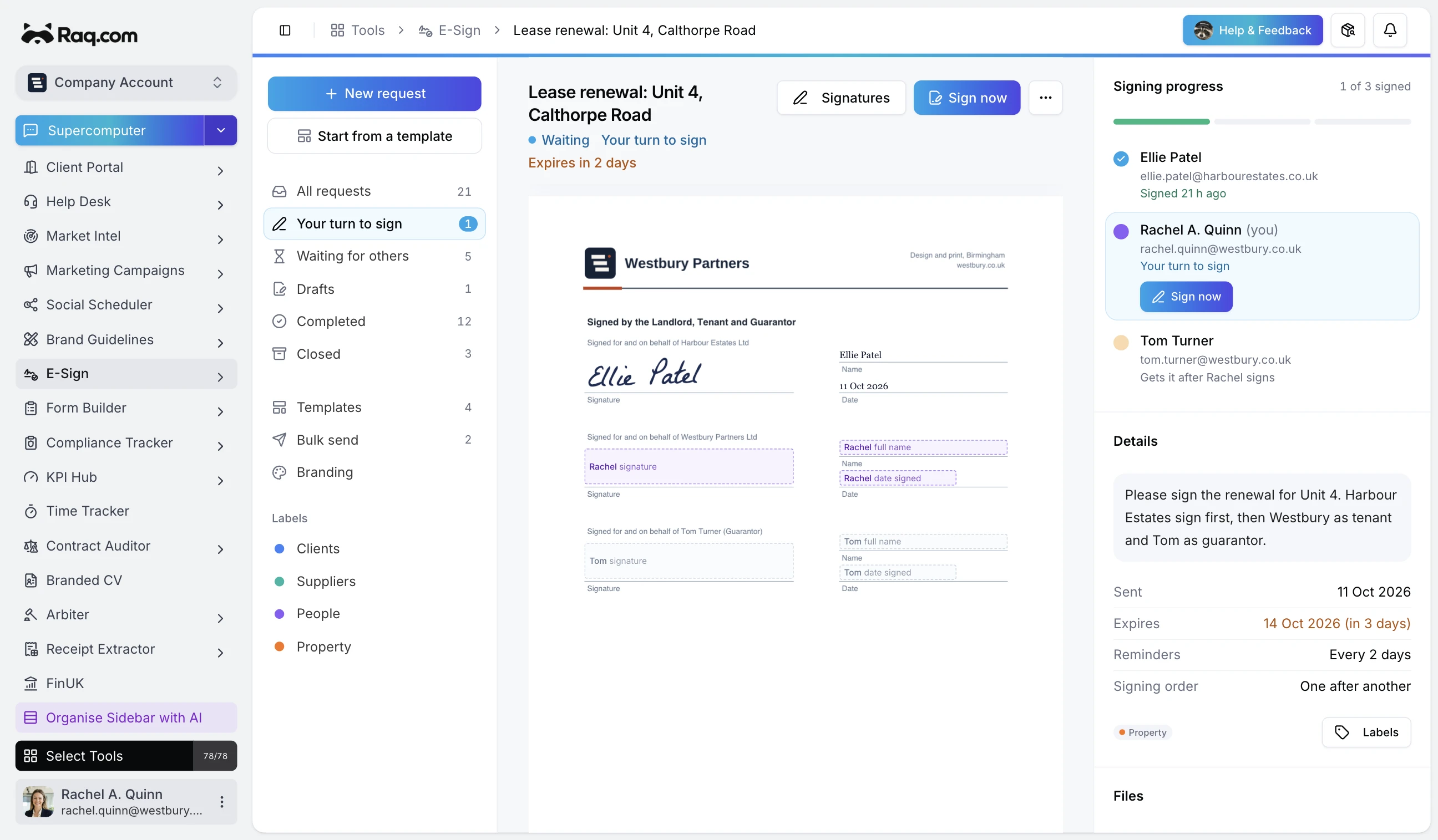Open Rachel A. Quinn account menu dots

click(222, 802)
